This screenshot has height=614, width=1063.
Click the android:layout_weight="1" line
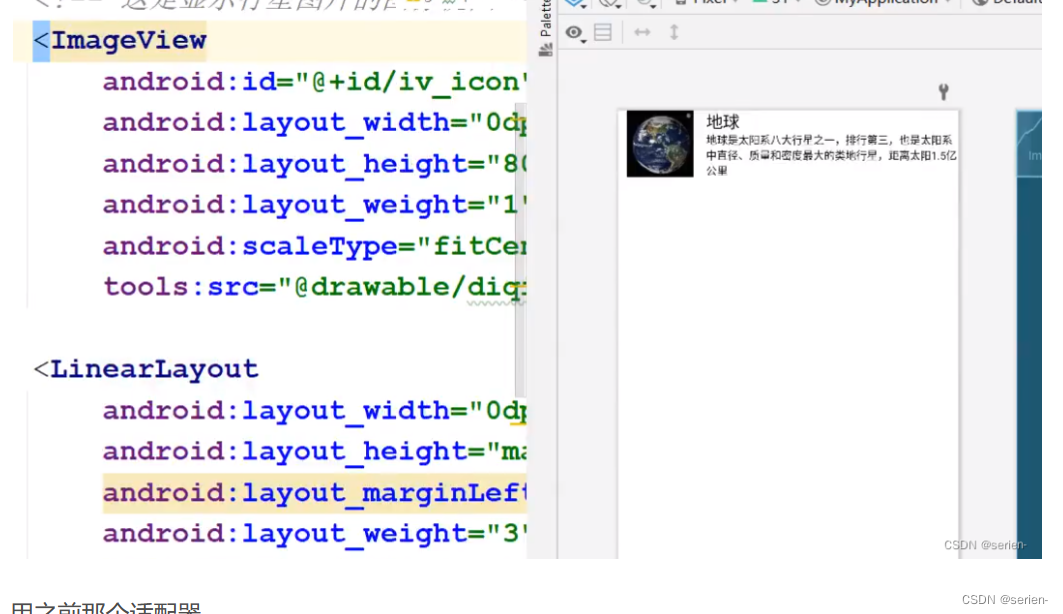(314, 205)
